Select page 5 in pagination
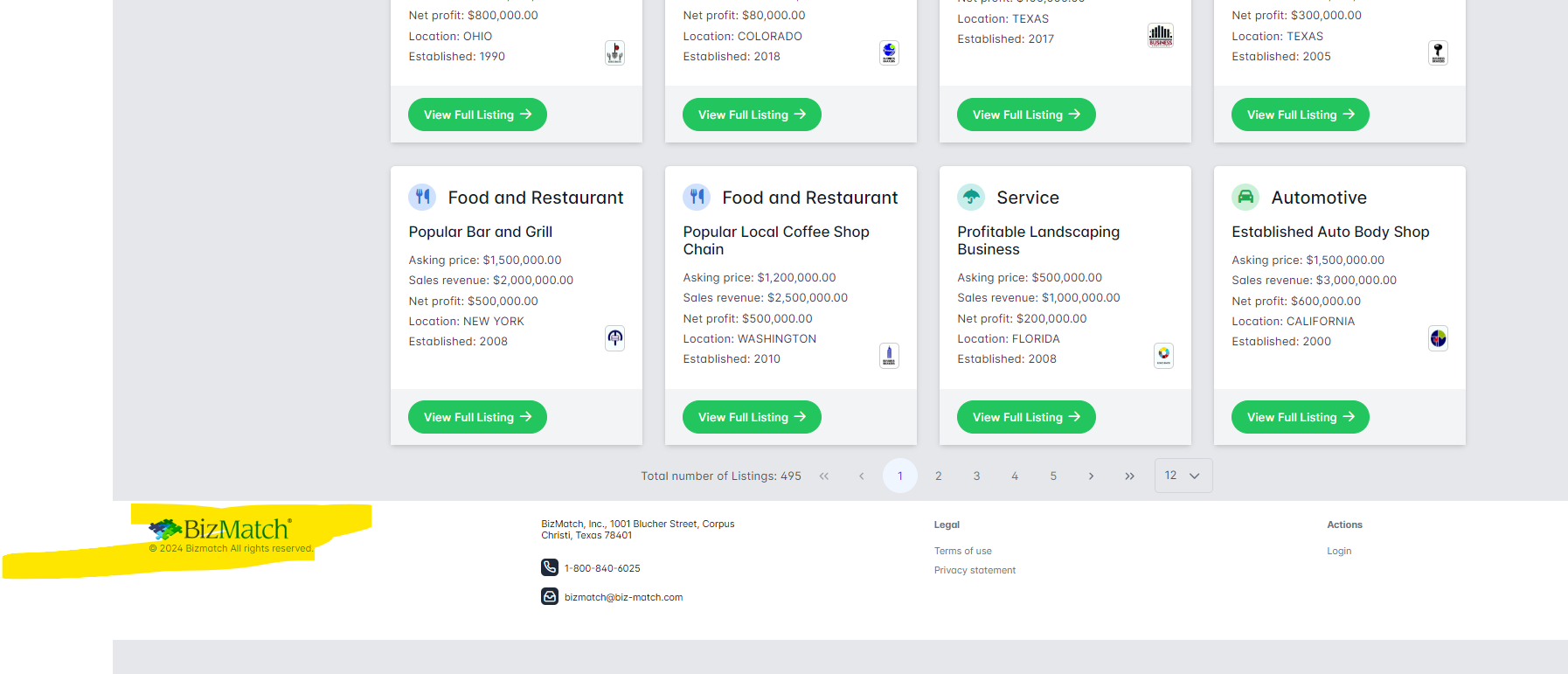This screenshot has height=674, width=1568. pos(1053,476)
